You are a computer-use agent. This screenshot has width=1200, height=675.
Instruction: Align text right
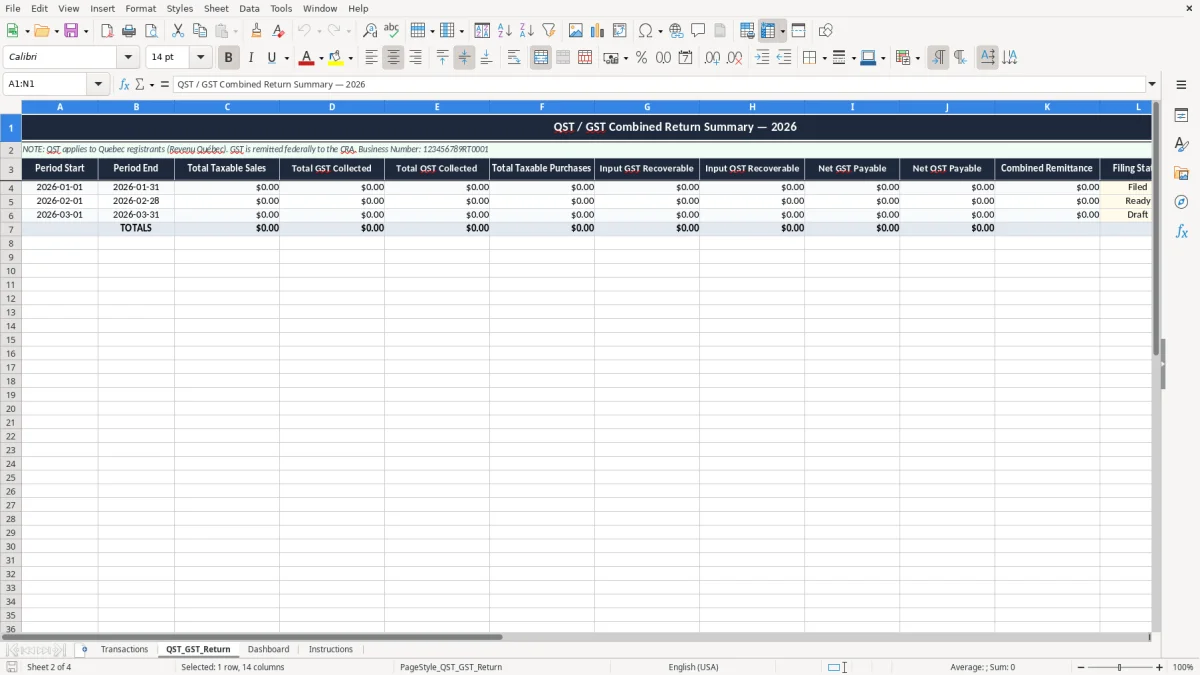[x=416, y=58]
